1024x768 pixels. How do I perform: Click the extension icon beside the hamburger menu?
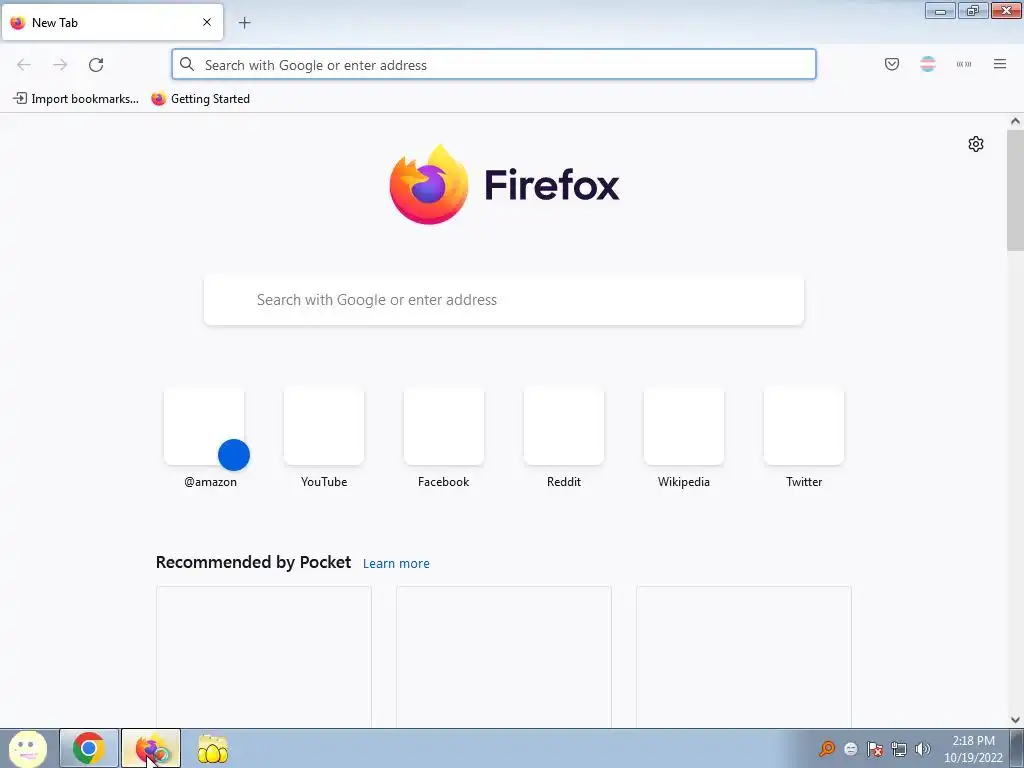pos(963,64)
